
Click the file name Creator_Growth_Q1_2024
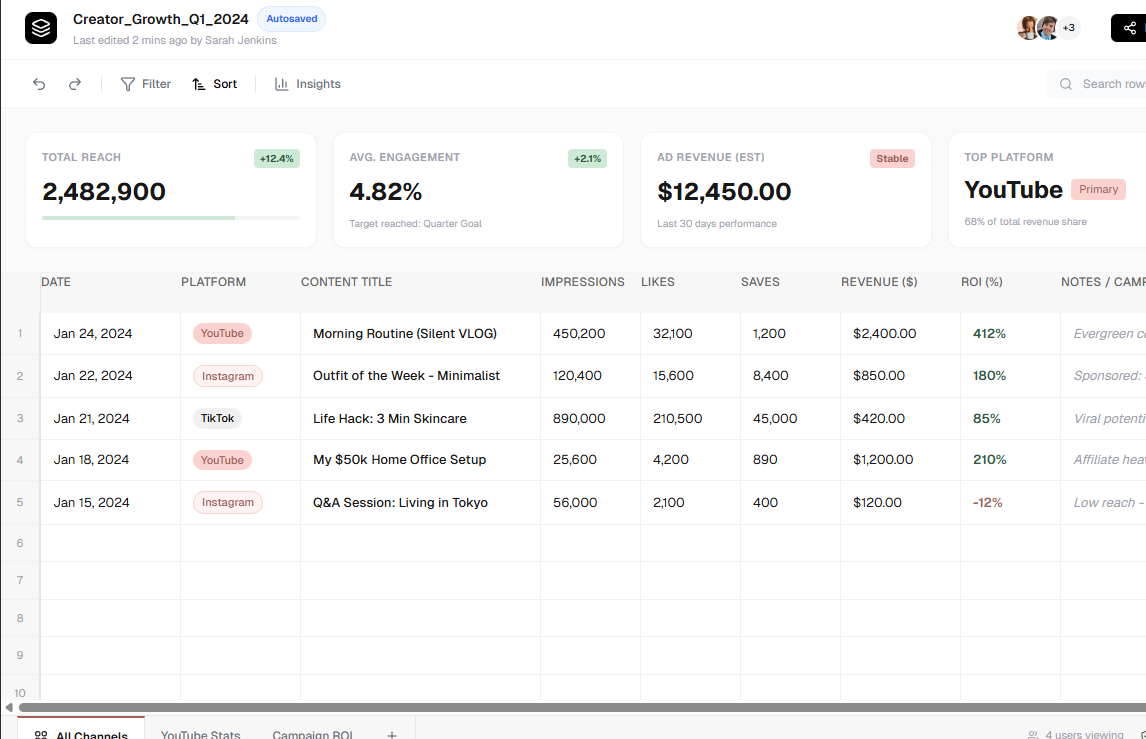[x=161, y=19]
